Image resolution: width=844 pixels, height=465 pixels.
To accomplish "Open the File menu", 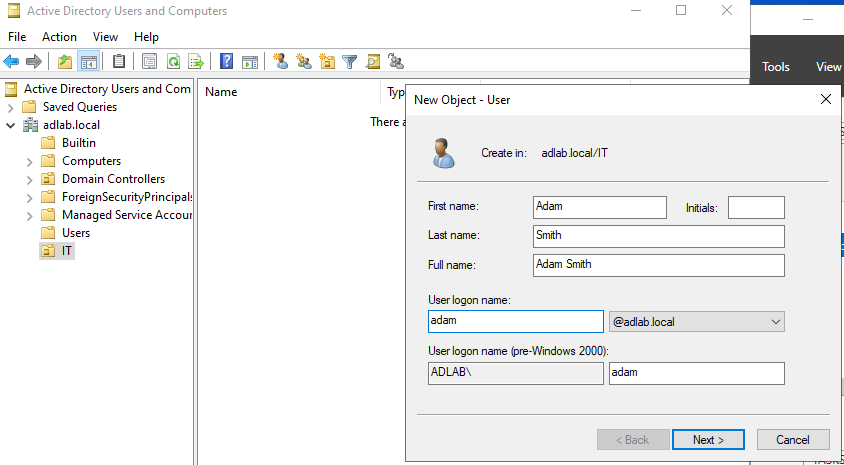I will [x=17, y=37].
